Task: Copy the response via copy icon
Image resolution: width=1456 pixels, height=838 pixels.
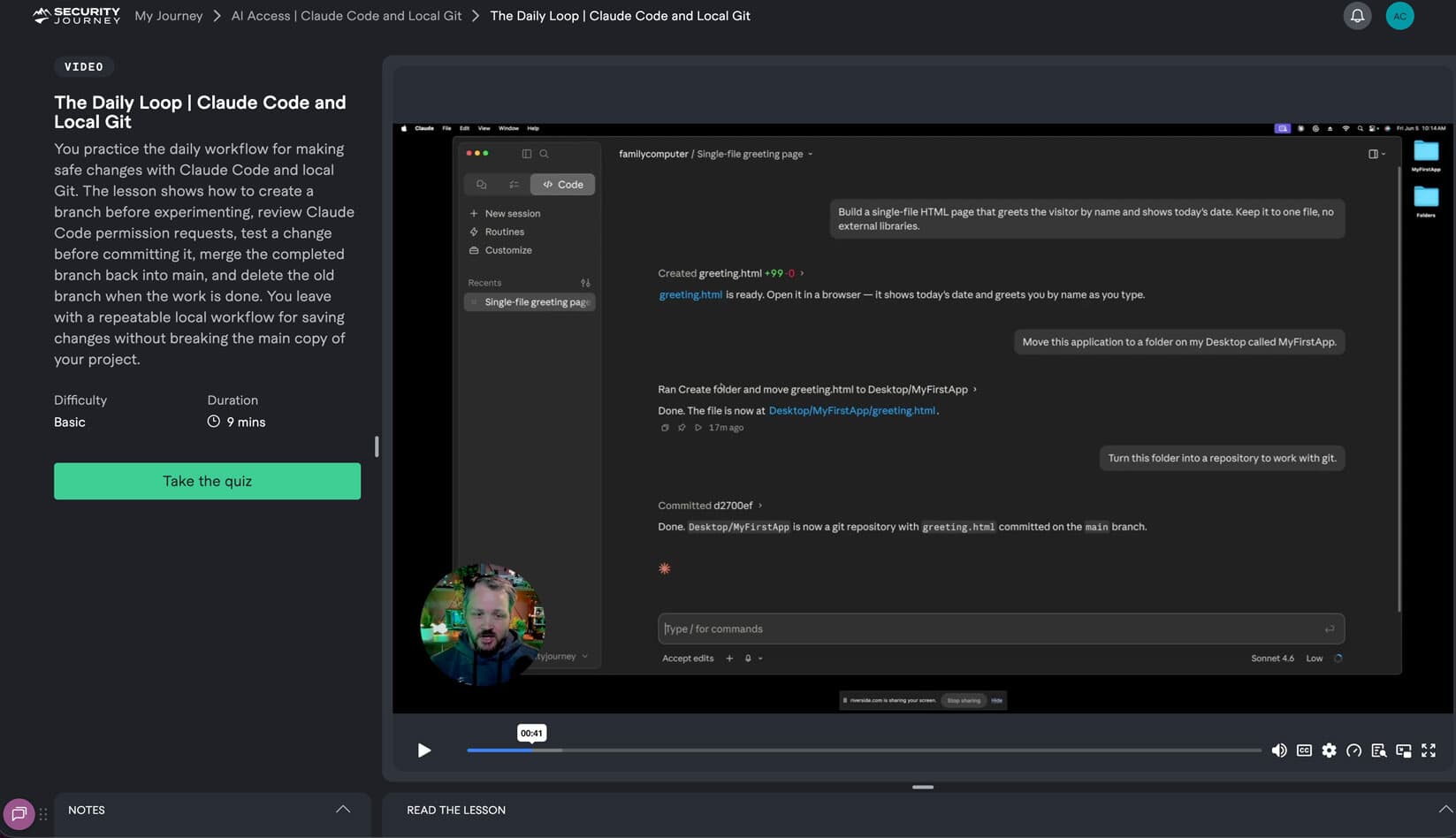Action: (x=665, y=428)
